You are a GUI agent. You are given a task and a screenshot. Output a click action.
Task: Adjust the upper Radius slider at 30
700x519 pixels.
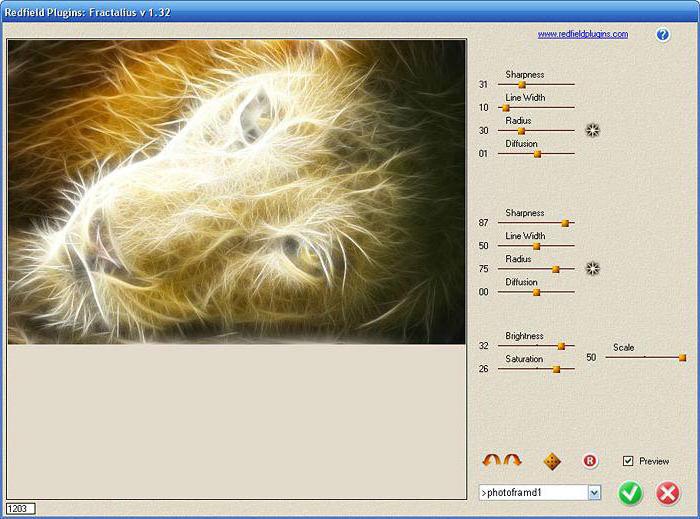click(x=521, y=131)
